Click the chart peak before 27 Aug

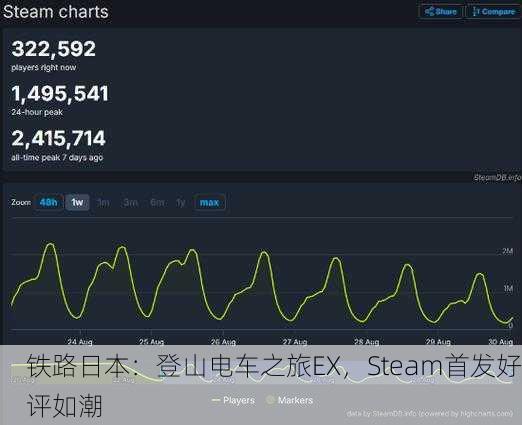click(264, 252)
